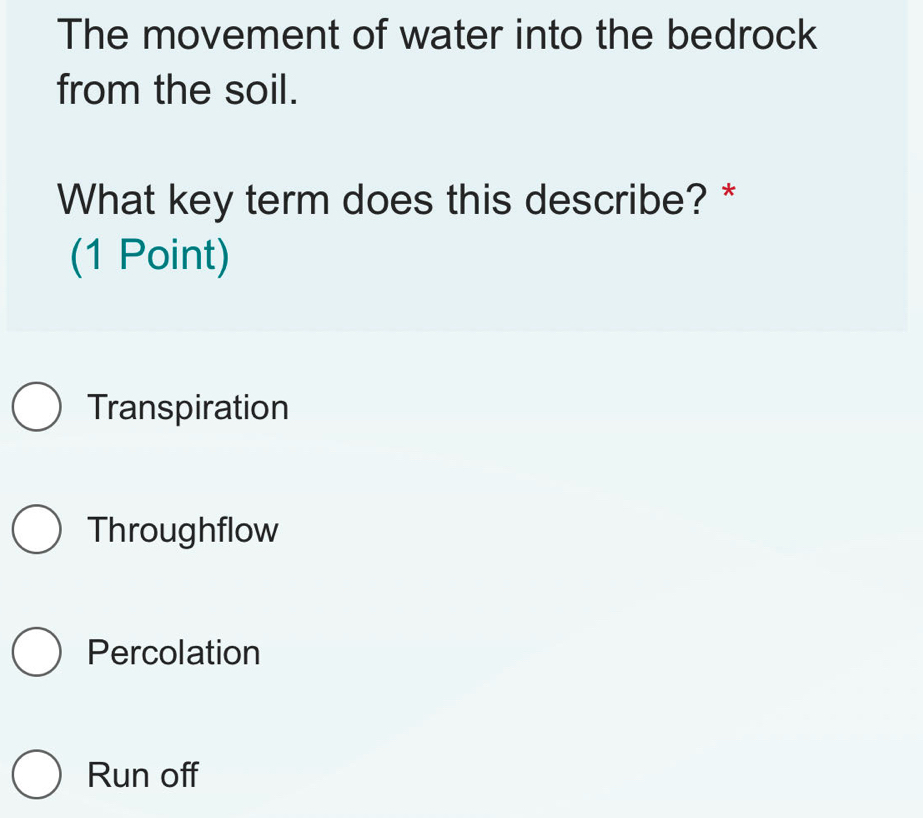Click the (1 Point) label
The height and width of the screenshot is (818, 923).
[149, 255]
